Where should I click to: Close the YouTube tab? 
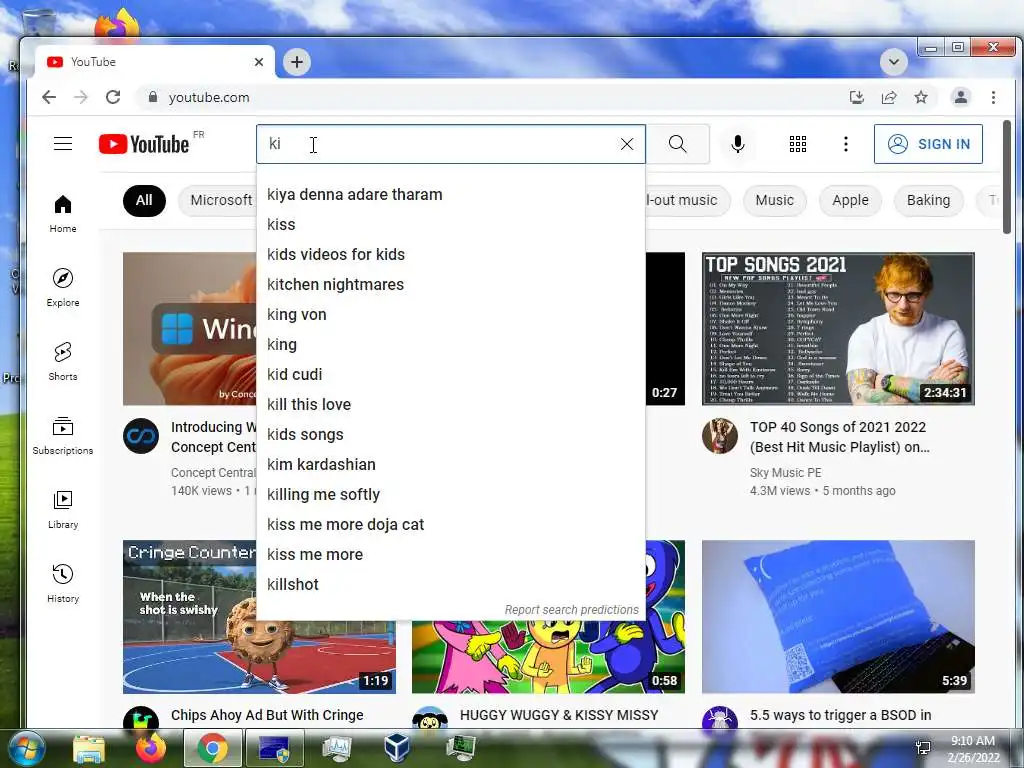259,62
